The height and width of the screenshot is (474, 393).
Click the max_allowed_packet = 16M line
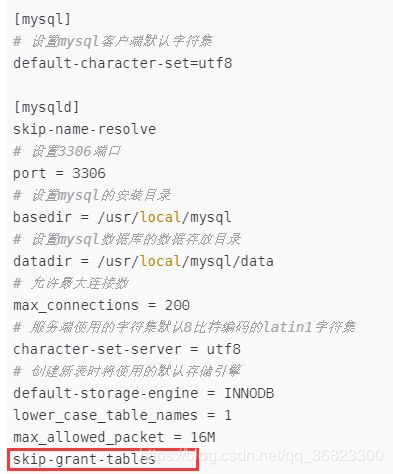pyautogui.click(x=114, y=437)
